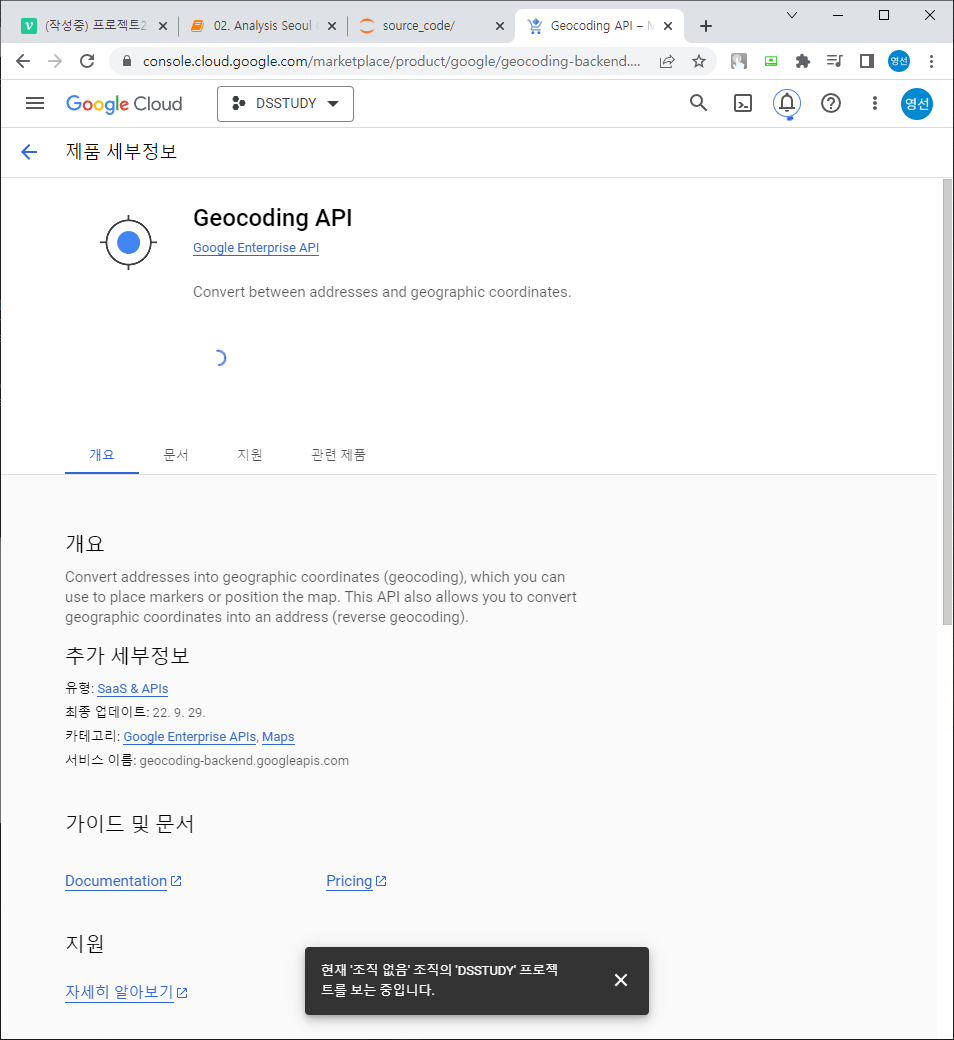Screen dimensions: 954x1040
Task: Click the service name geocoding-backend.googleapis.com text
Action: click(x=244, y=761)
